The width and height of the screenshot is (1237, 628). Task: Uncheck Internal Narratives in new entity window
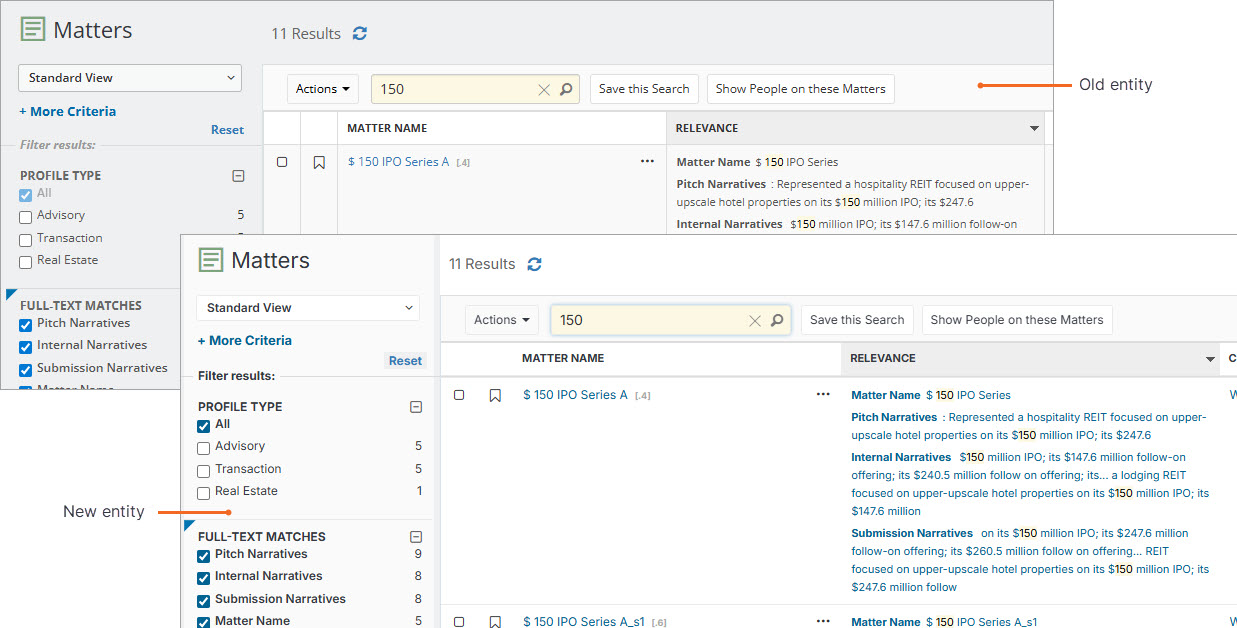(204, 578)
